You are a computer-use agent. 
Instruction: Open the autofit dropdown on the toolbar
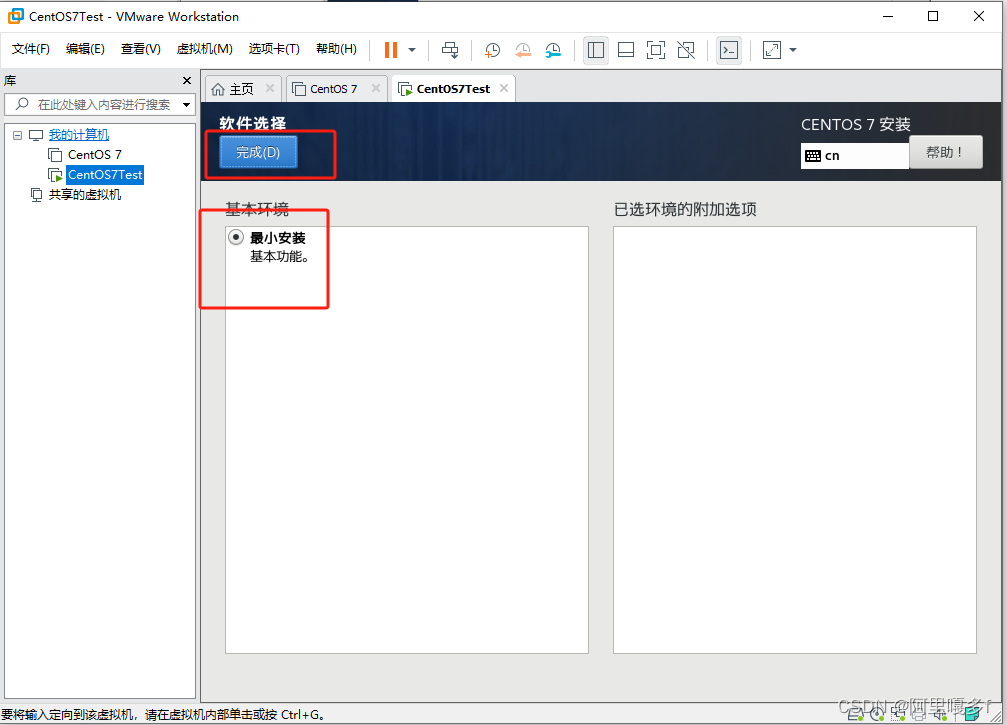click(791, 50)
